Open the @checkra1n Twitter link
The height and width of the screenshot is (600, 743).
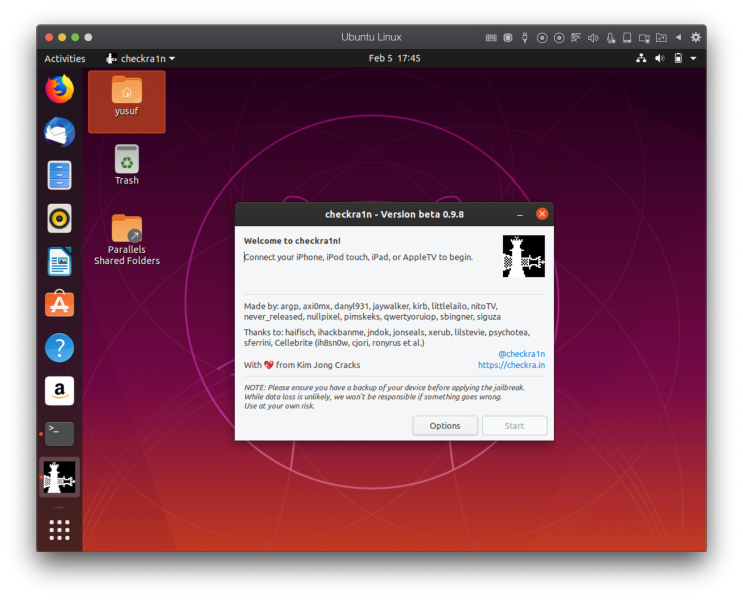click(x=521, y=354)
